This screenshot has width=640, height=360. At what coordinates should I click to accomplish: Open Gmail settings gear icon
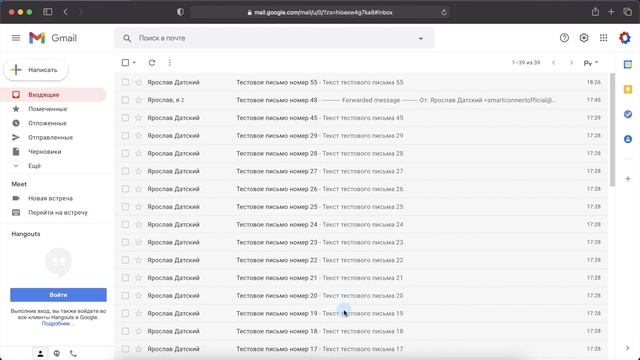(584, 38)
